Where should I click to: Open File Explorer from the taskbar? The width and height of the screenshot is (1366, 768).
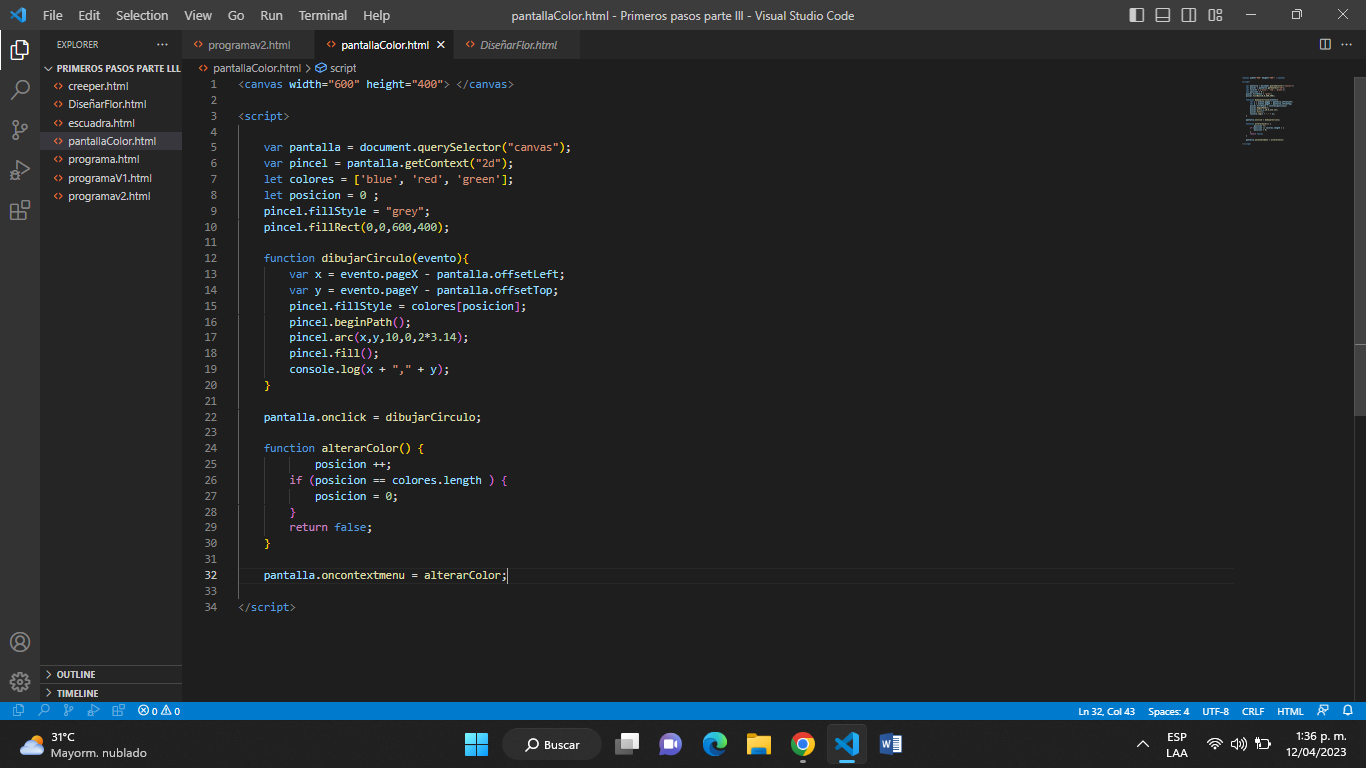(x=758, y=745)
